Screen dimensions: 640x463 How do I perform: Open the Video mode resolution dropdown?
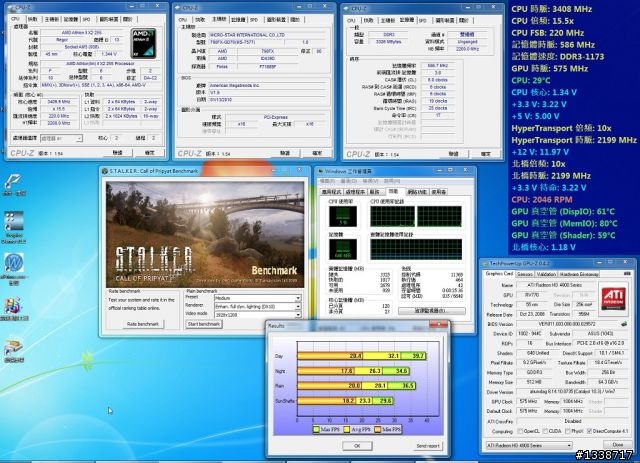[258, 315]
